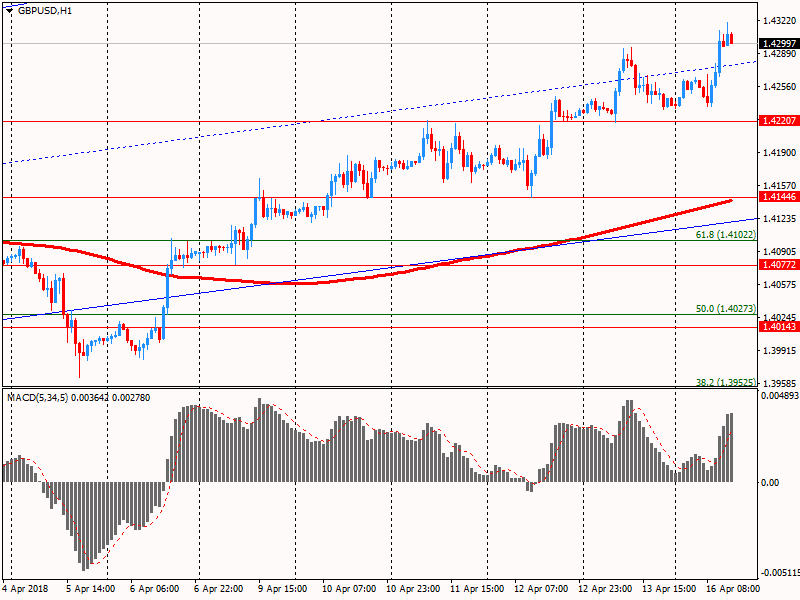Click the 12 Apr 23:00 time axis label

click(605, 589)
